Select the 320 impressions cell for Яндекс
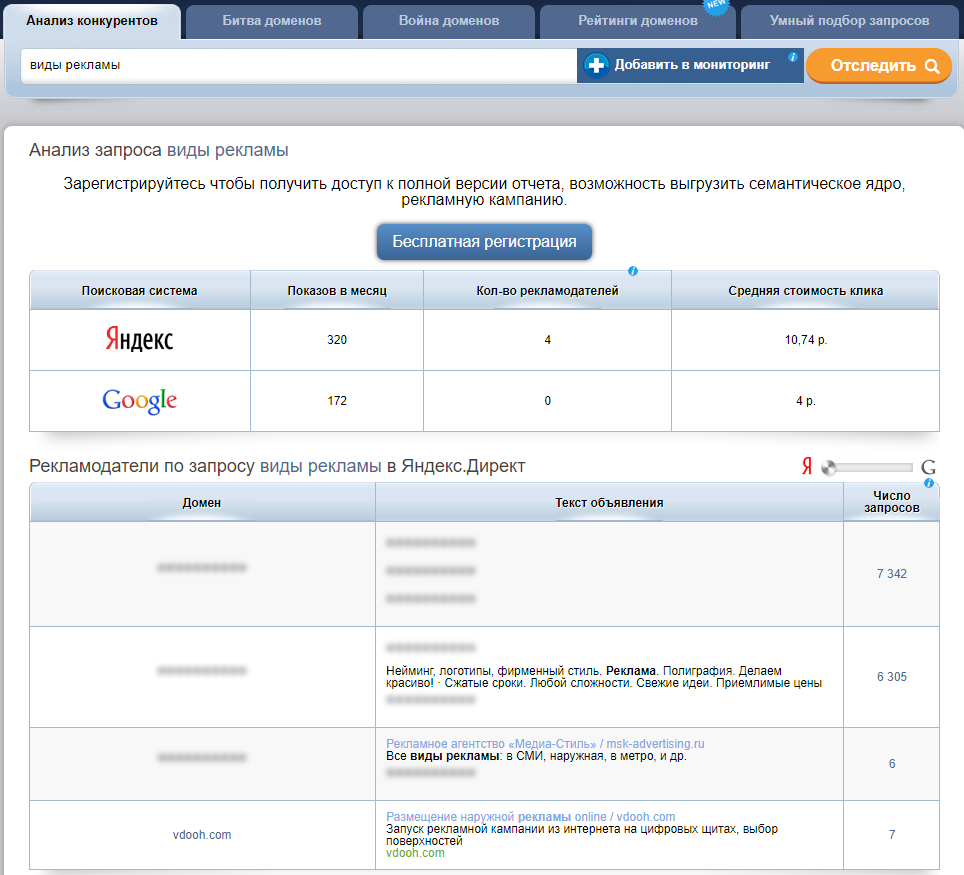The width and height of the screenshot is (964, 875). coord(337,339)
